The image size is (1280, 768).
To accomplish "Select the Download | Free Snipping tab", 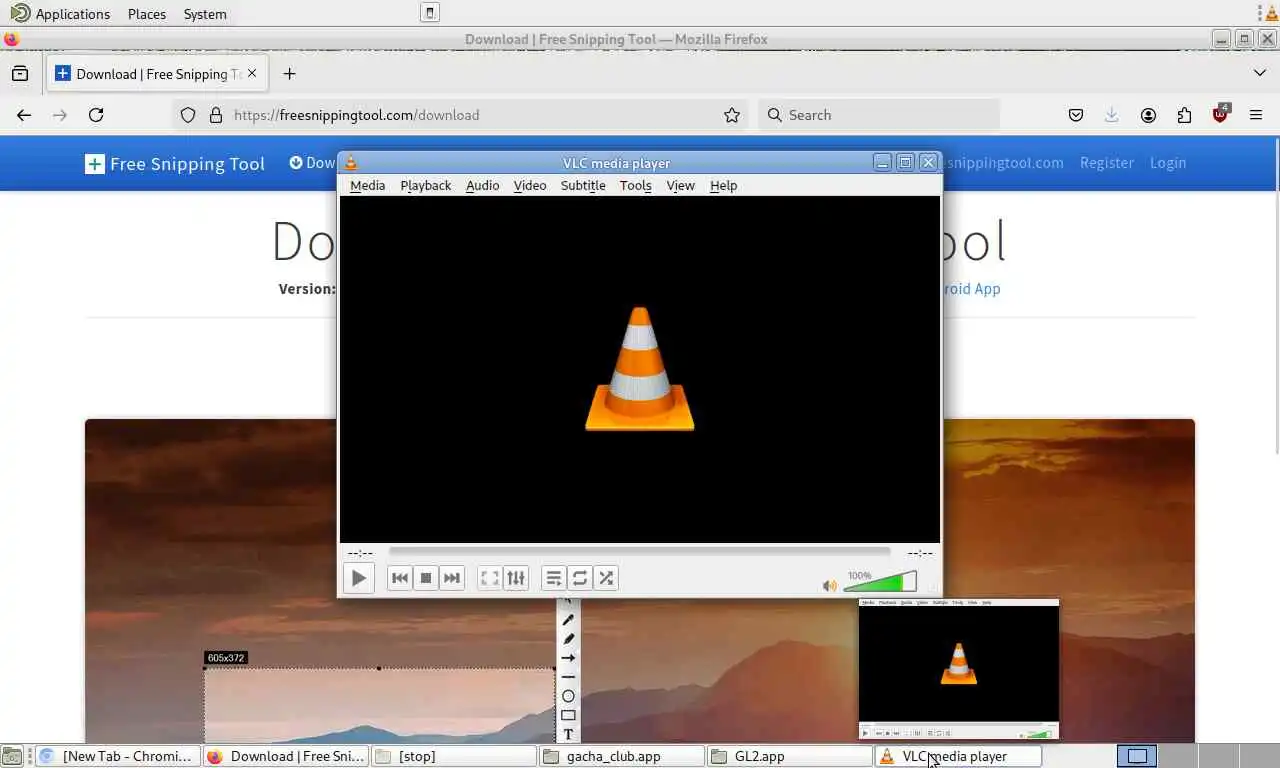I will click(x=155, y=73).
